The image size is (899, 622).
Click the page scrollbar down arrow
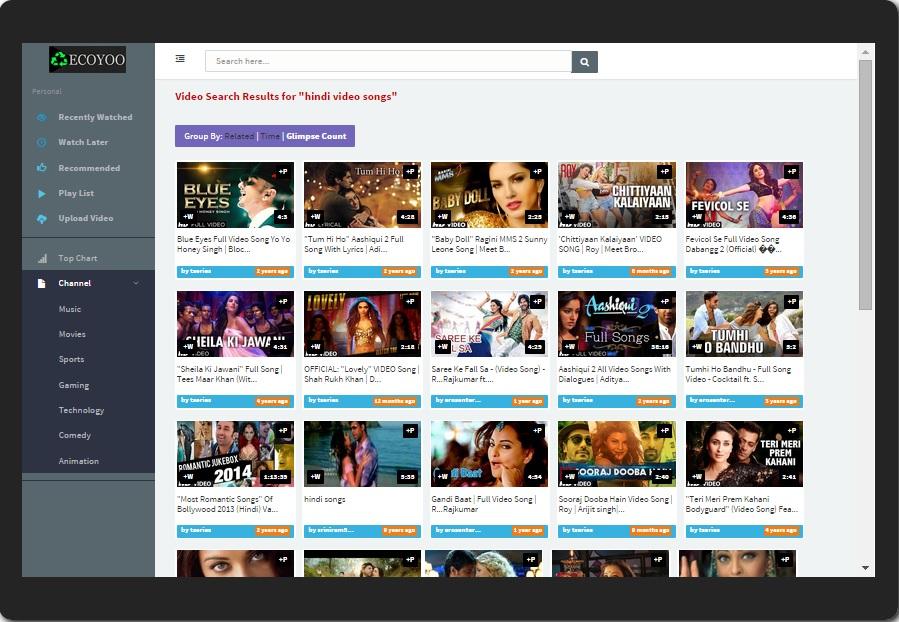(x=865, y=568)
